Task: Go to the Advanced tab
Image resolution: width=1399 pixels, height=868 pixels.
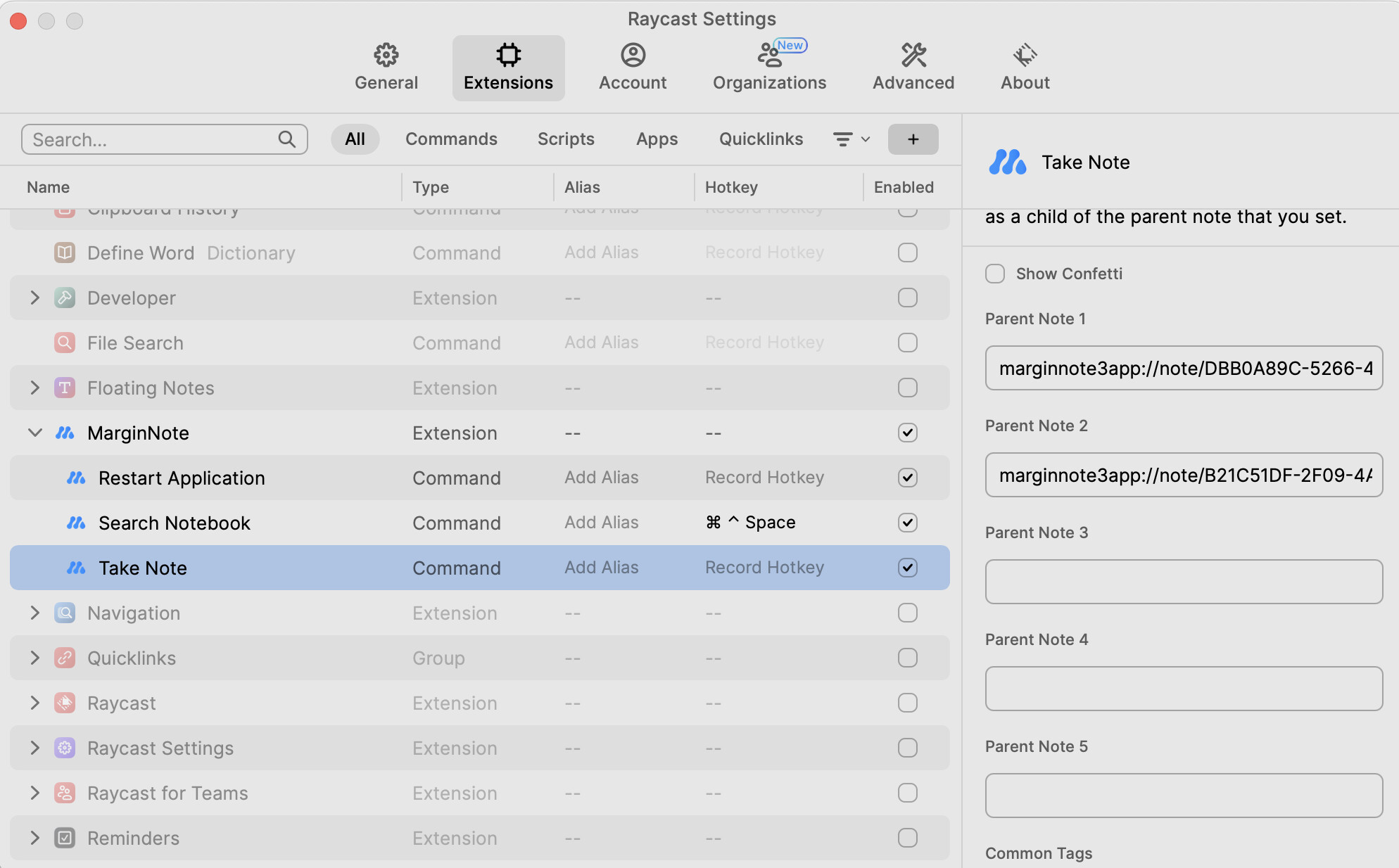Action: pos(913,68)
